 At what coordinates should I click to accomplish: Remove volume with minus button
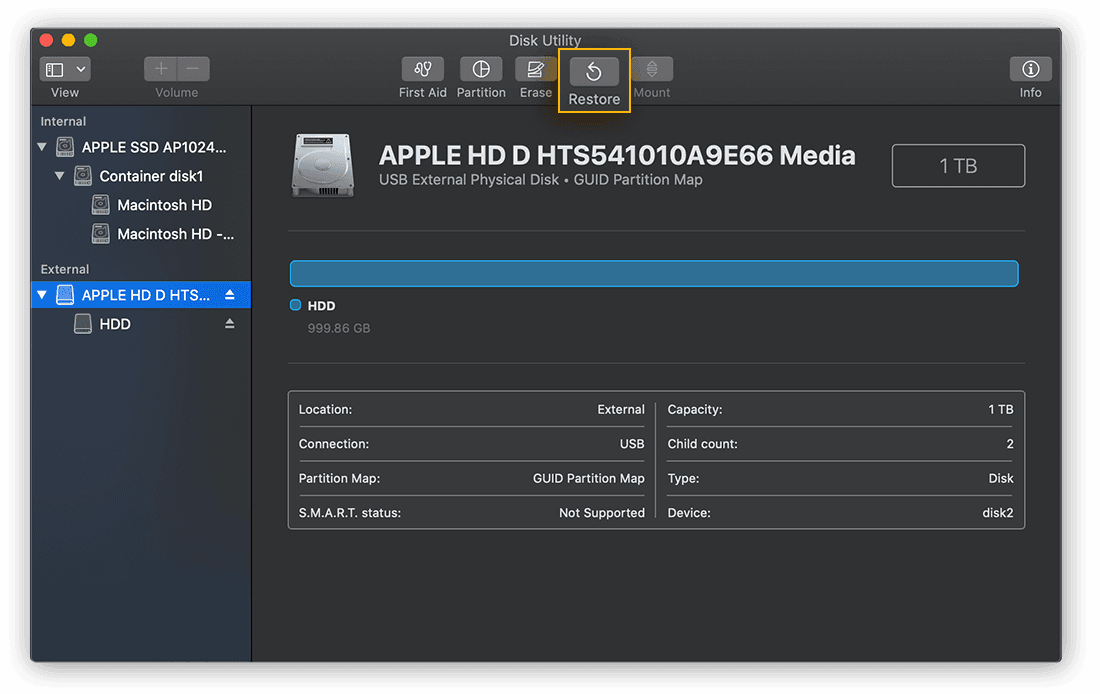point(194,69)
